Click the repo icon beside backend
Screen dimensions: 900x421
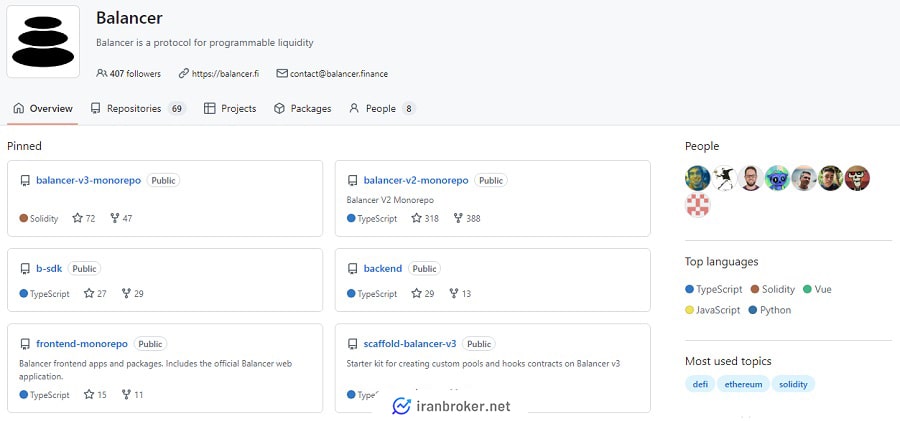tap(352, 268)
